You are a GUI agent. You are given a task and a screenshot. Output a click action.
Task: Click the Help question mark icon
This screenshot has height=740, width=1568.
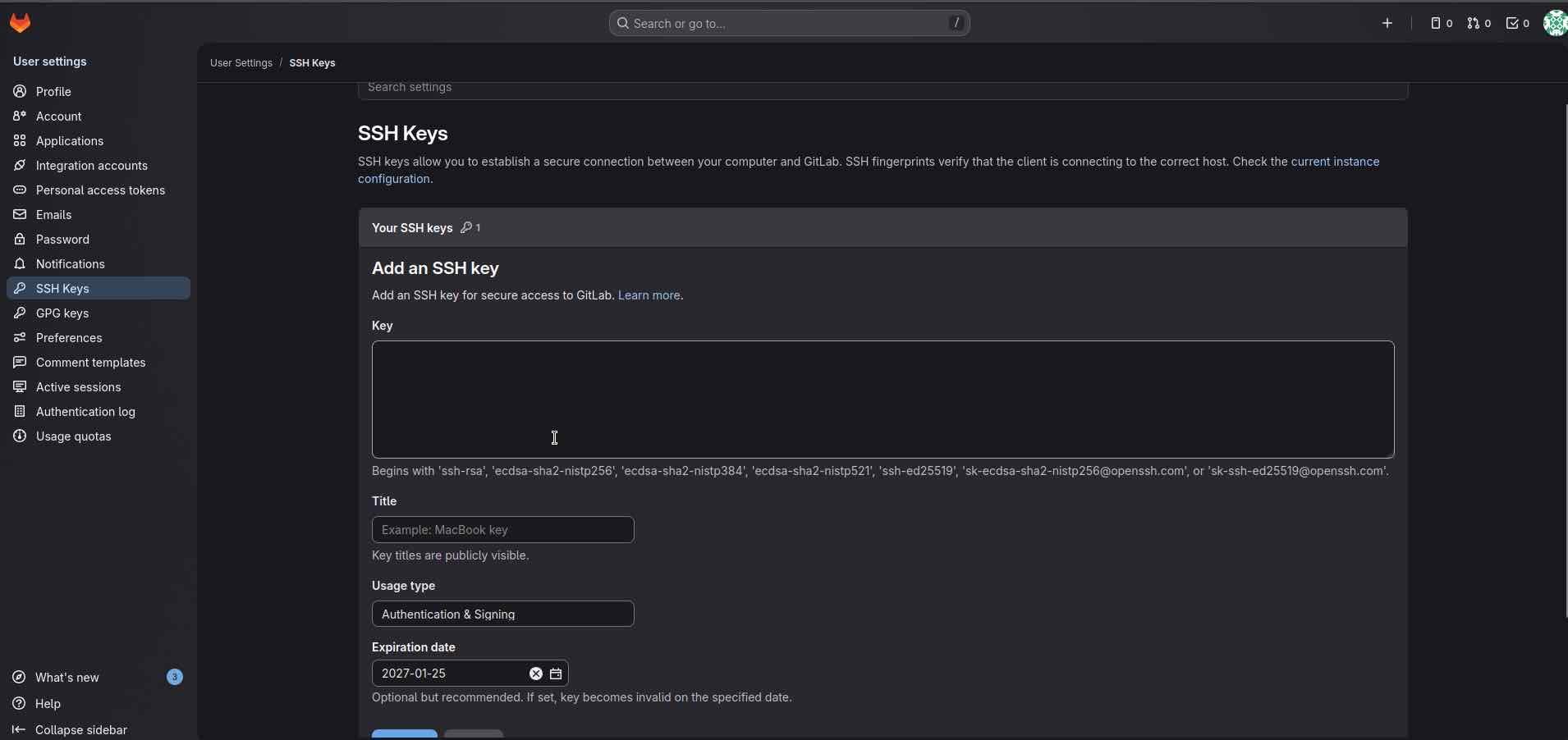pyautogui.click(x=19, y=703)
